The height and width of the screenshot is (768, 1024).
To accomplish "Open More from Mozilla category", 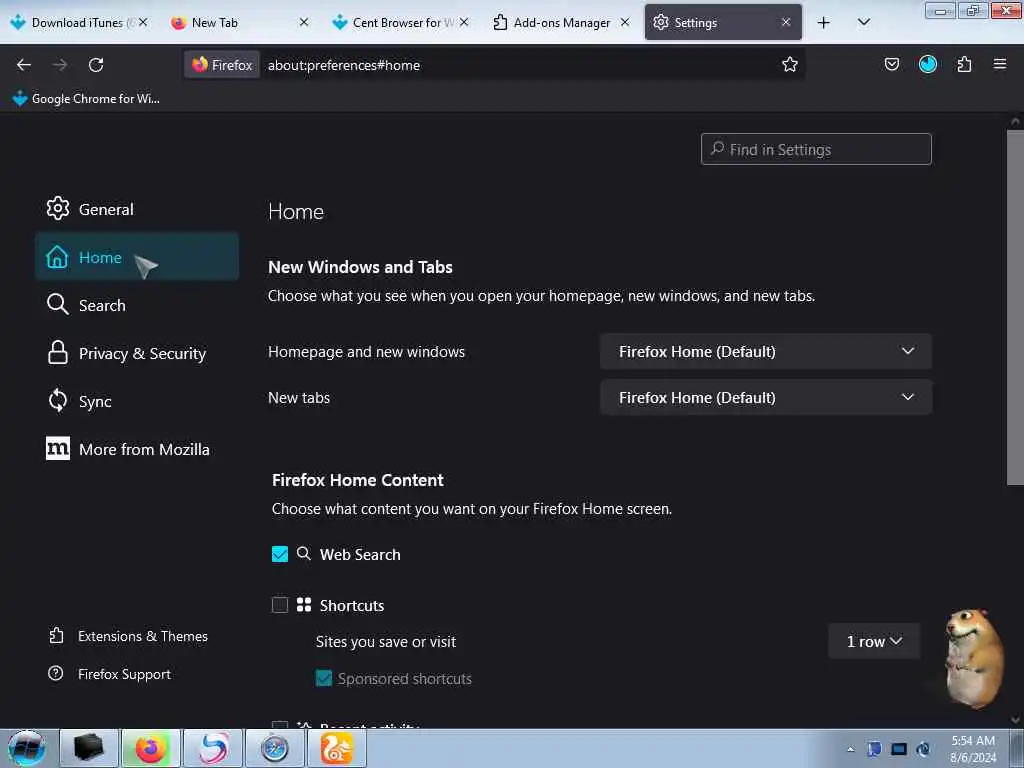I will tap(137, 449).
